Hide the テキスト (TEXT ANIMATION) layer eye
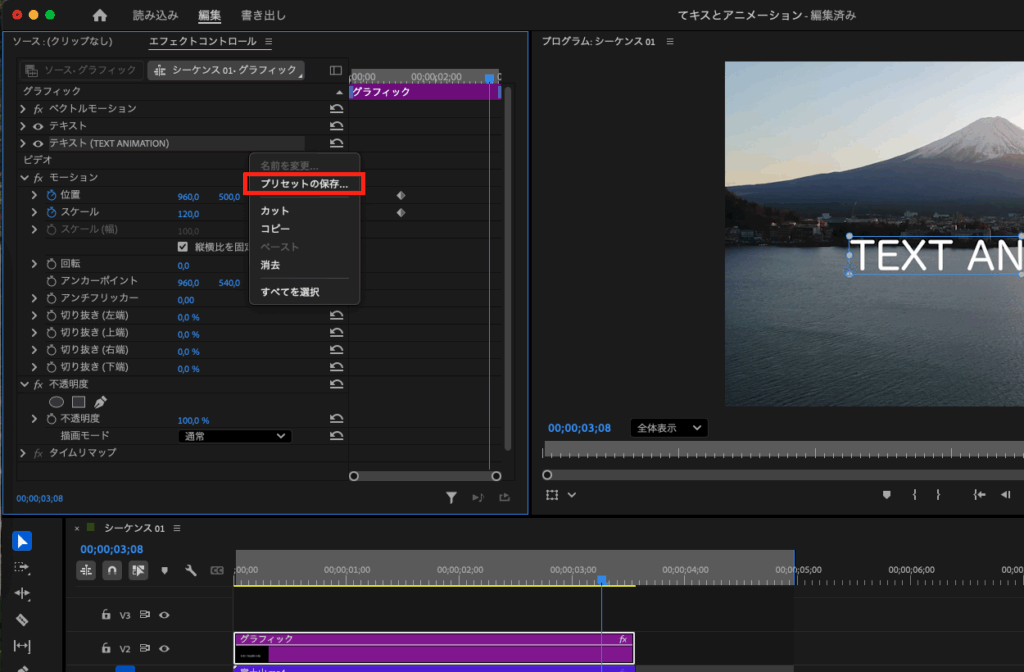This screenshot has width=1024, height=672. point(38,144)
